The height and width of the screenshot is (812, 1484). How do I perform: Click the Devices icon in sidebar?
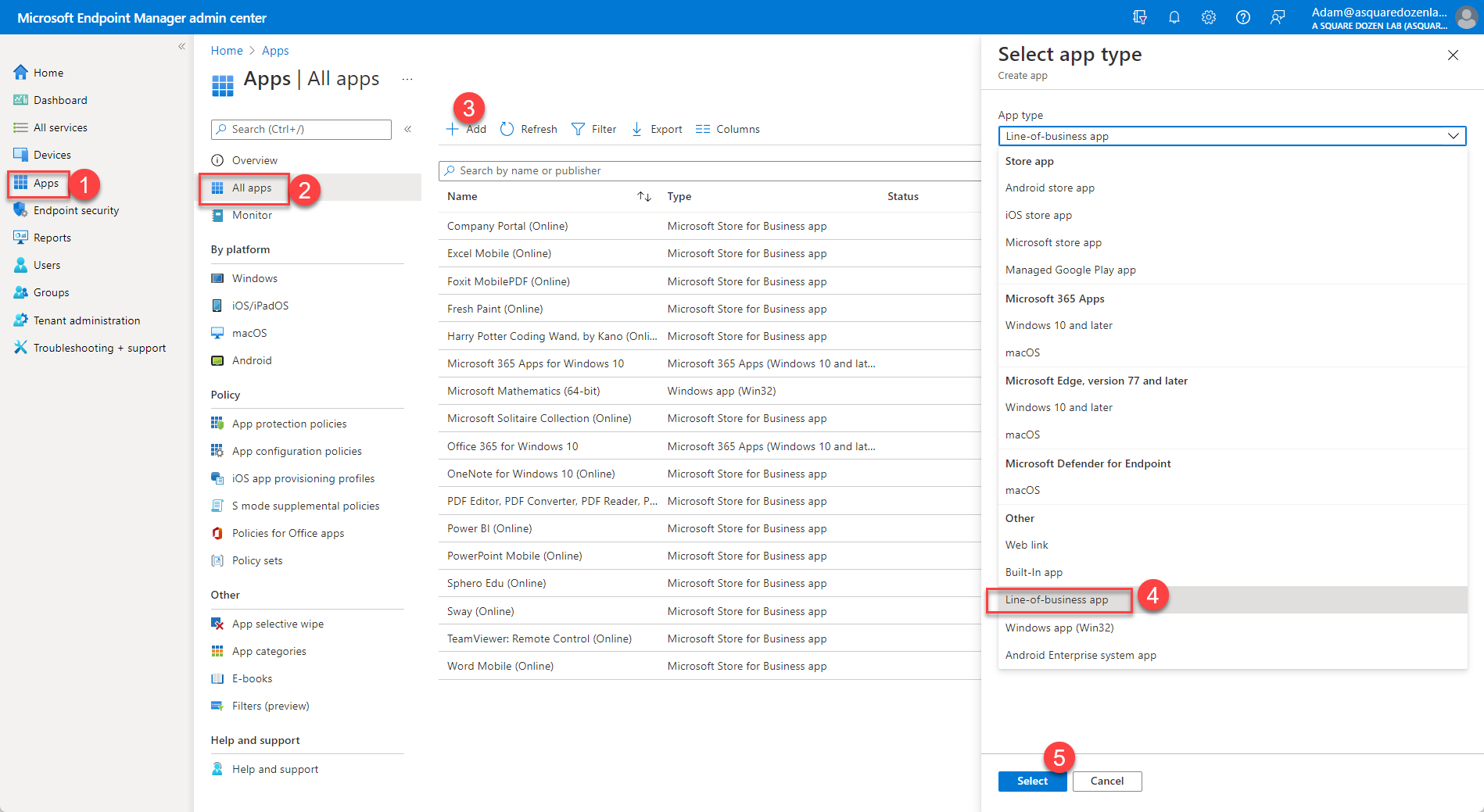21,155
